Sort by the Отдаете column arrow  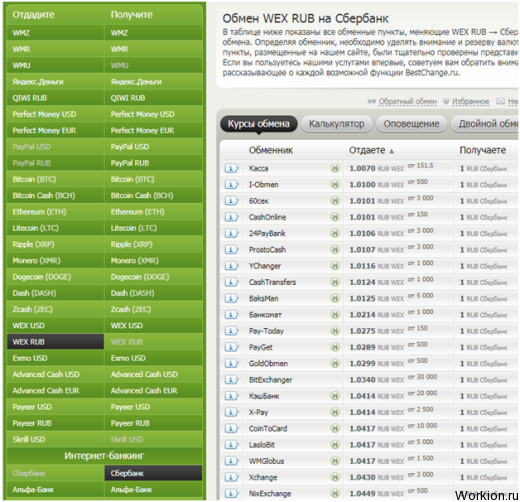pyautogui.click(x=392, y=151)
